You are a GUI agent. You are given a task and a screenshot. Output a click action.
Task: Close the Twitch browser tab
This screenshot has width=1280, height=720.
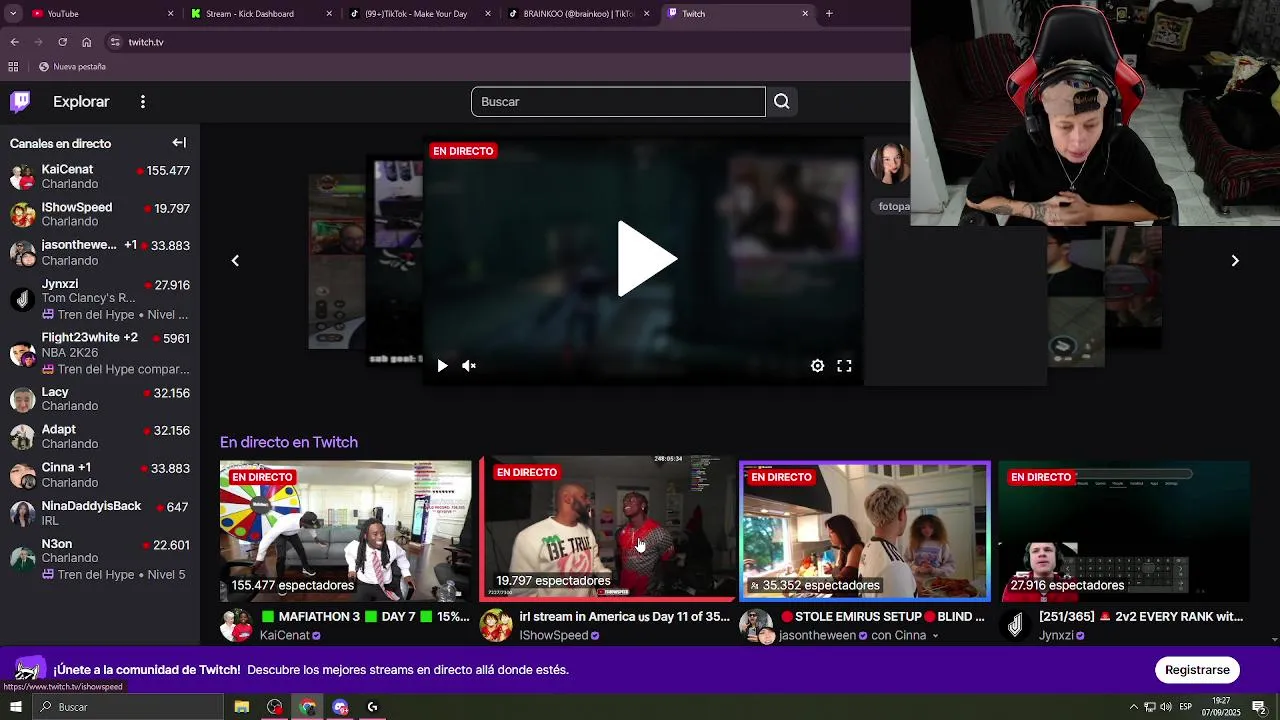coord(805,14)
